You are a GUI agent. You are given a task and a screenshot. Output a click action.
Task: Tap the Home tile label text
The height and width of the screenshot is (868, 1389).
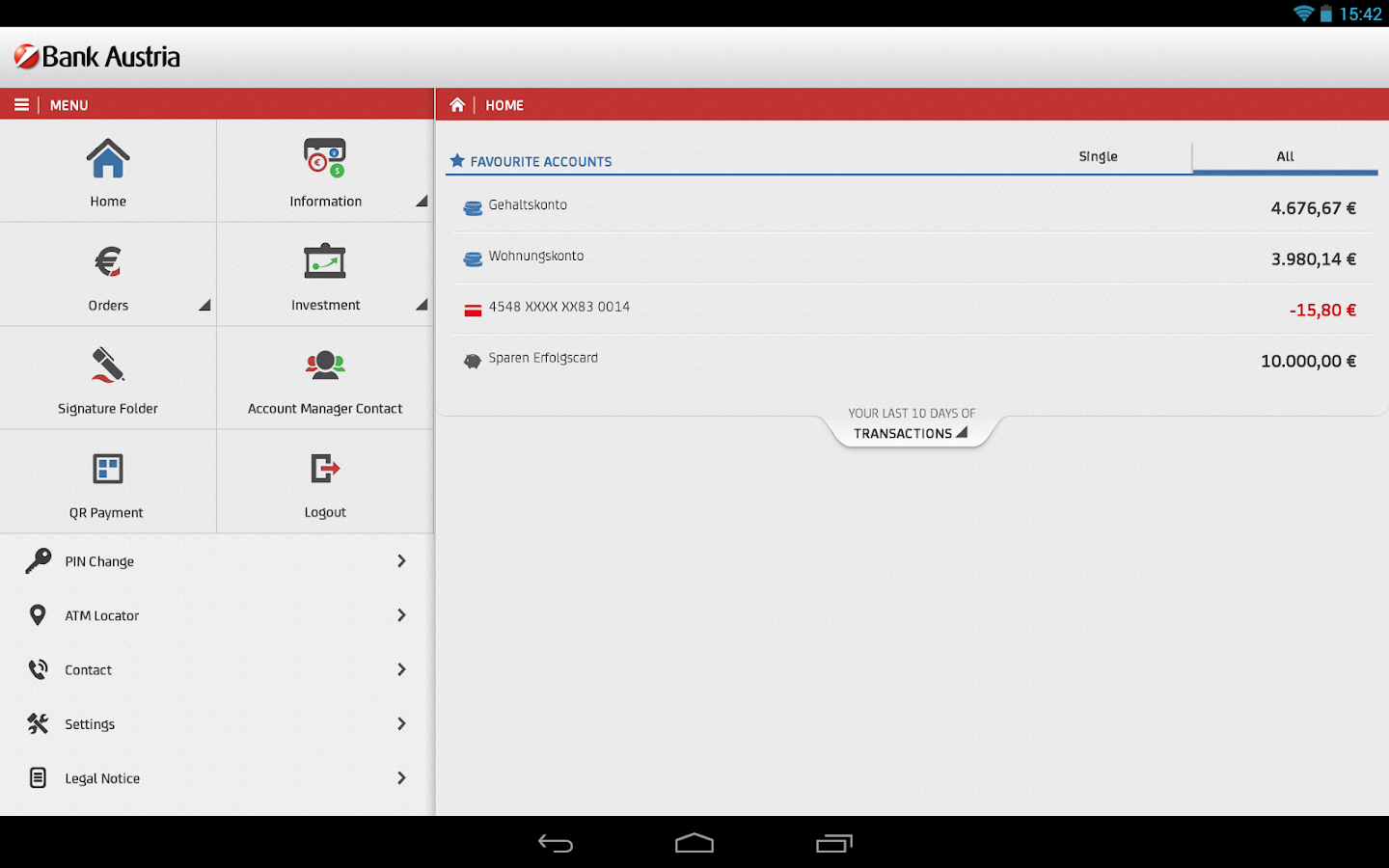[x=108, y=202]
